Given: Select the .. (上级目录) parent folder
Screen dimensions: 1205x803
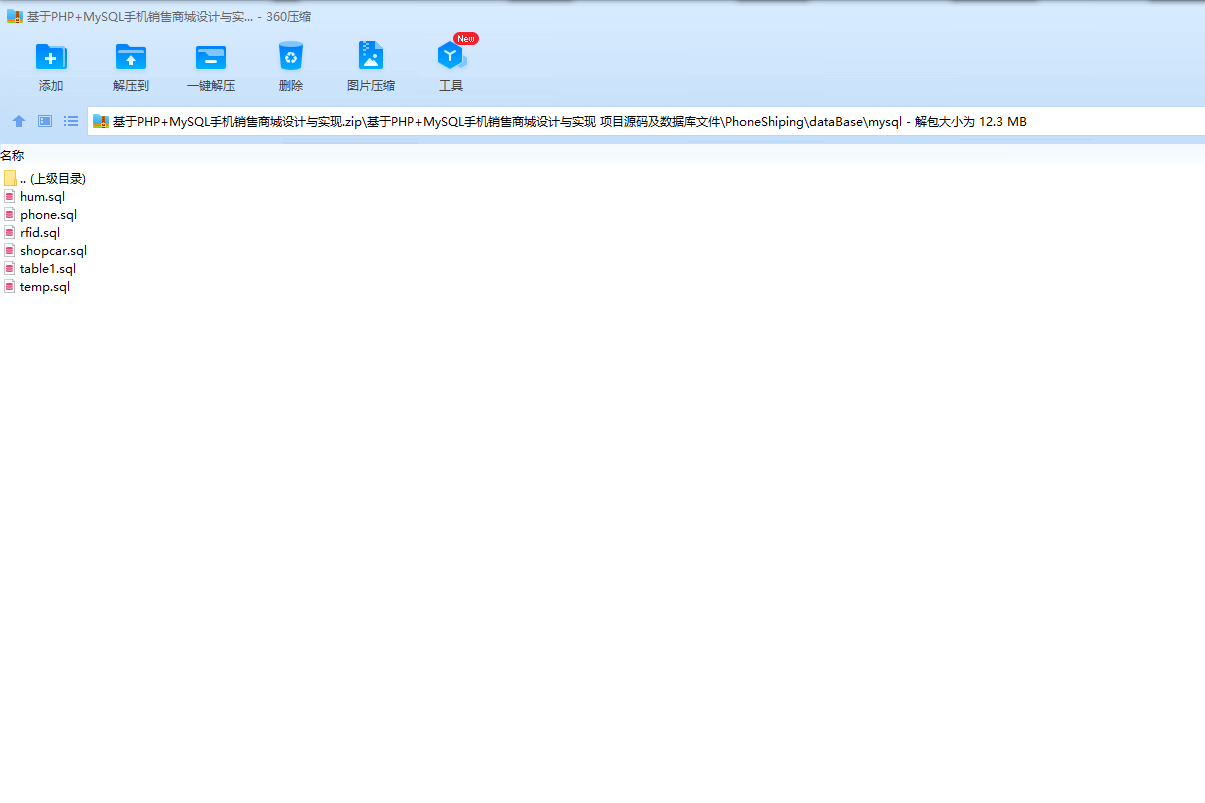Looking at the screenshot, I should coord(45,179).
